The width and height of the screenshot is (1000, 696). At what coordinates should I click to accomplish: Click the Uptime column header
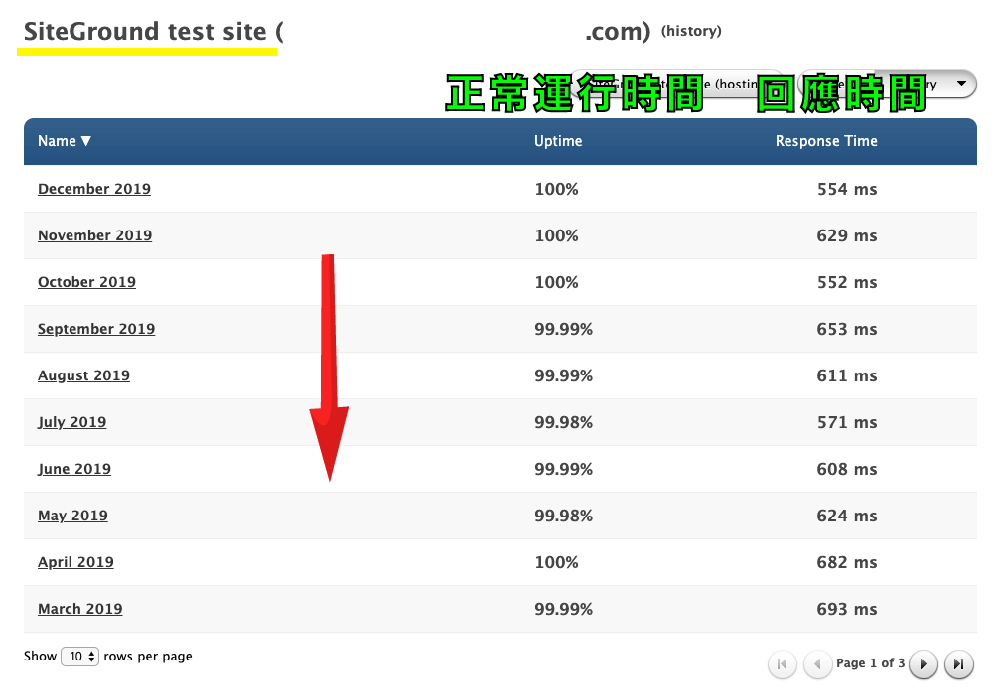click(x=558, y=141)
